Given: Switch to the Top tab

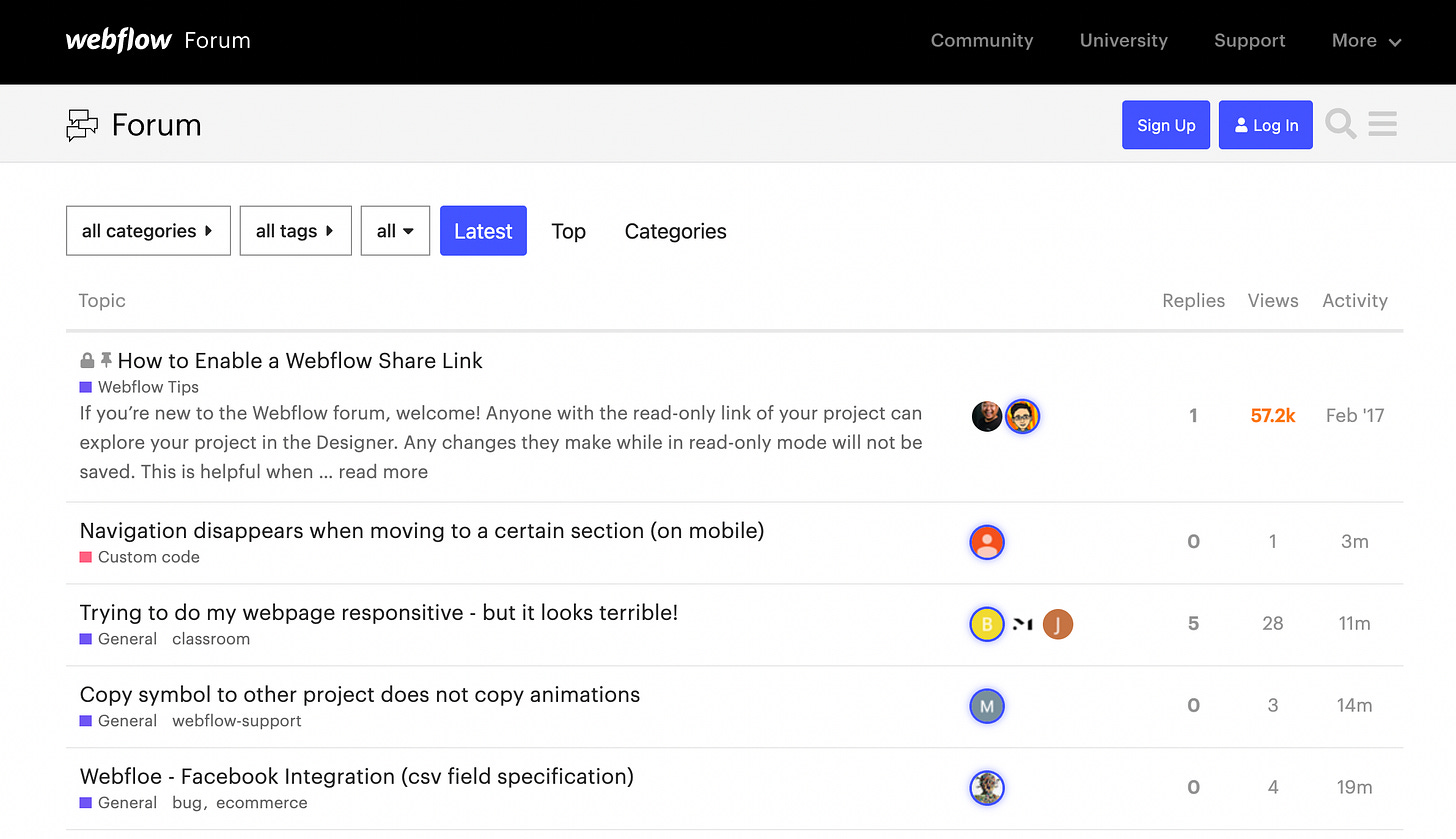Looking at the screenshot, I should click(x=568, y=231).
